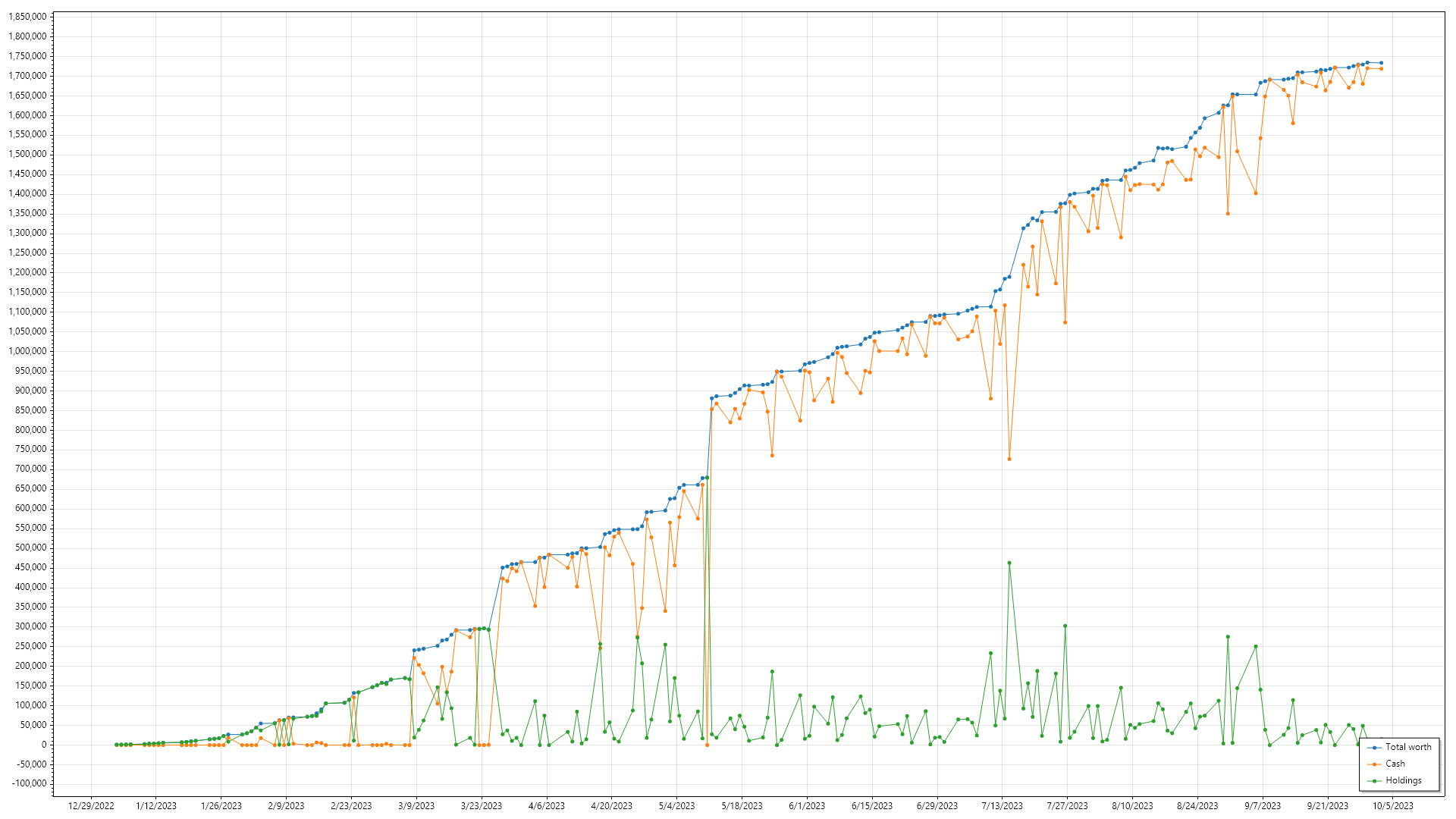Click the 1,250,000 y-axis label
Image resolution: width=1456 pixels, height=819 pixels.
click(x=27, y=253)
